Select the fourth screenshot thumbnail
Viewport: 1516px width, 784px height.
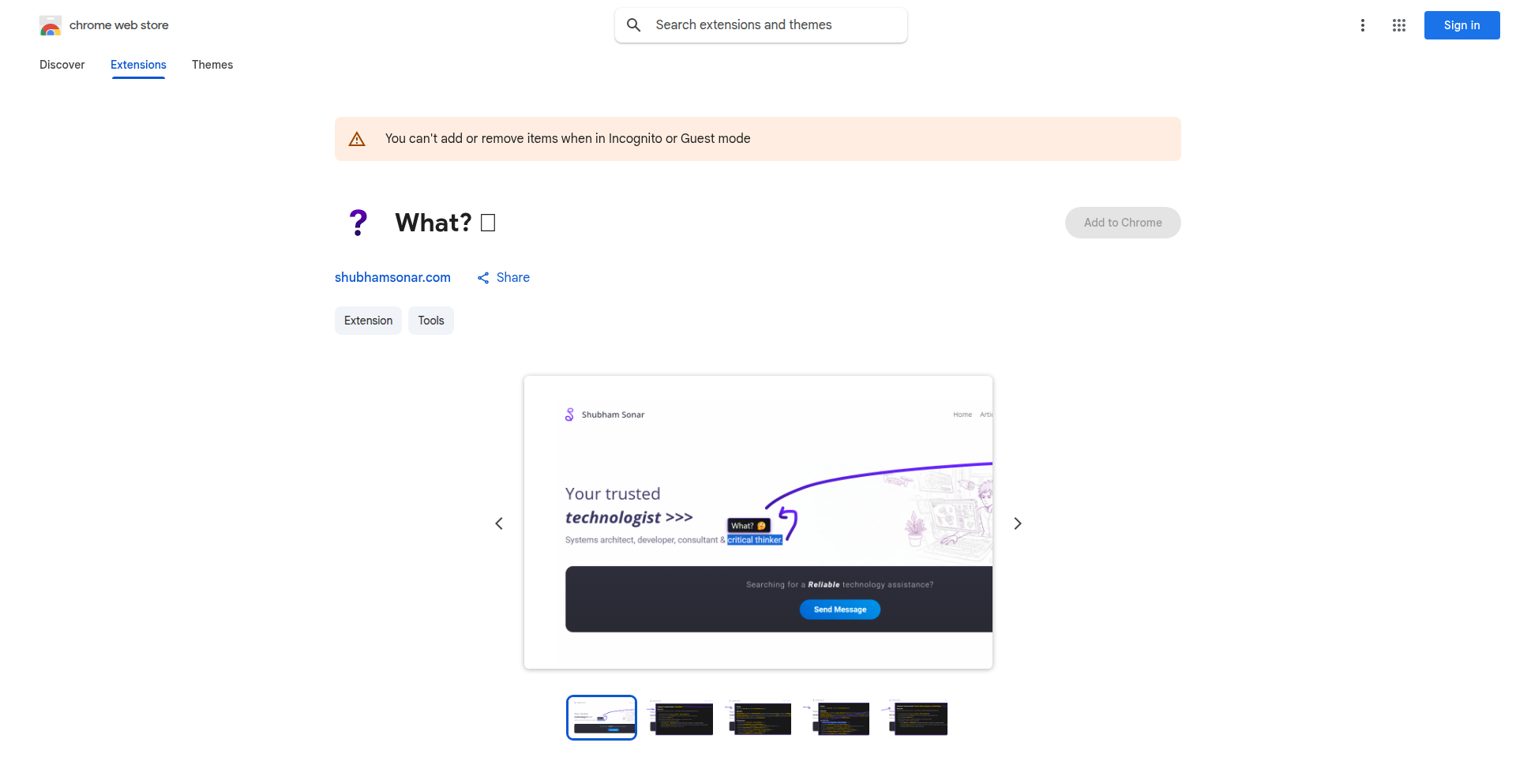tap(836, 718)
